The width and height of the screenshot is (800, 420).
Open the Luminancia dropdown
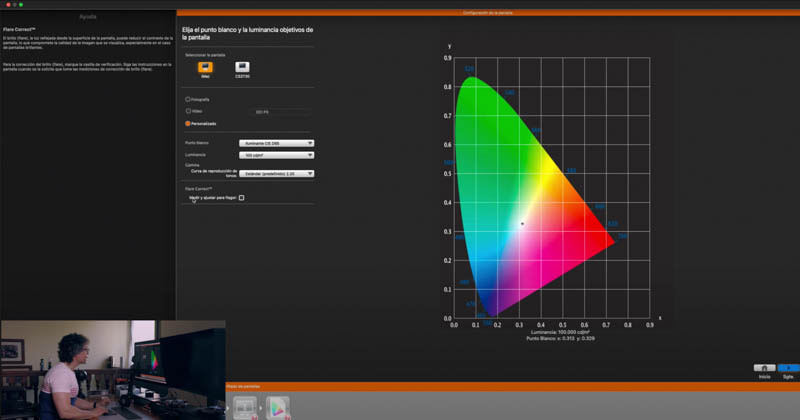(276, 155)
